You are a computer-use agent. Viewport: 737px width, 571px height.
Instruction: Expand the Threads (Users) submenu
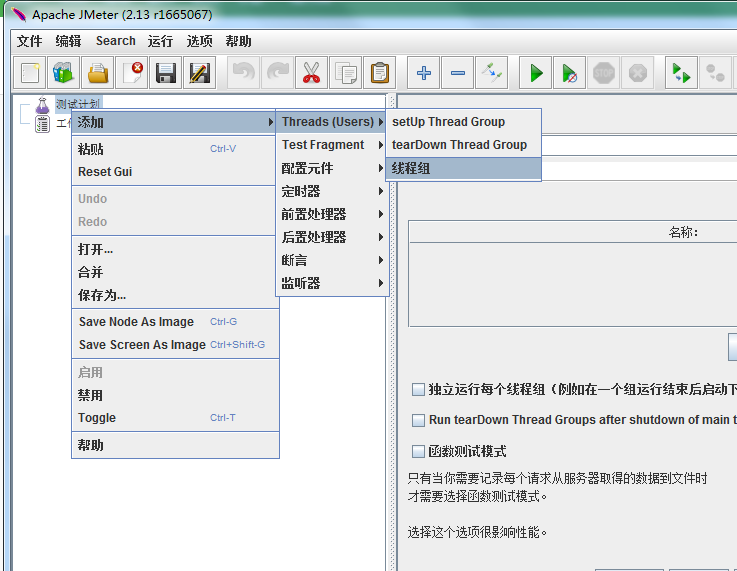coord(332,122)
